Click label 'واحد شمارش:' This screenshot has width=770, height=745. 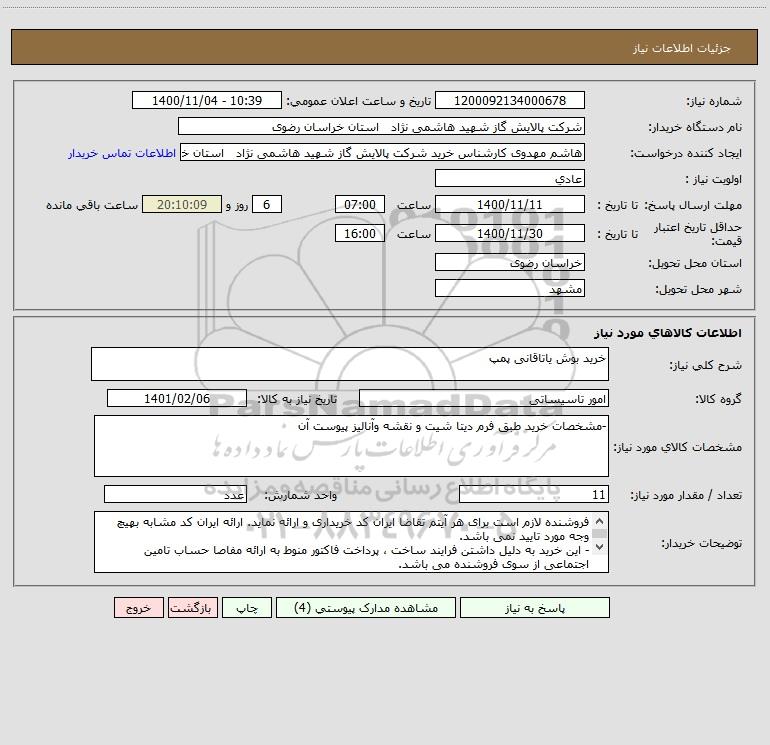click(301, 495)
